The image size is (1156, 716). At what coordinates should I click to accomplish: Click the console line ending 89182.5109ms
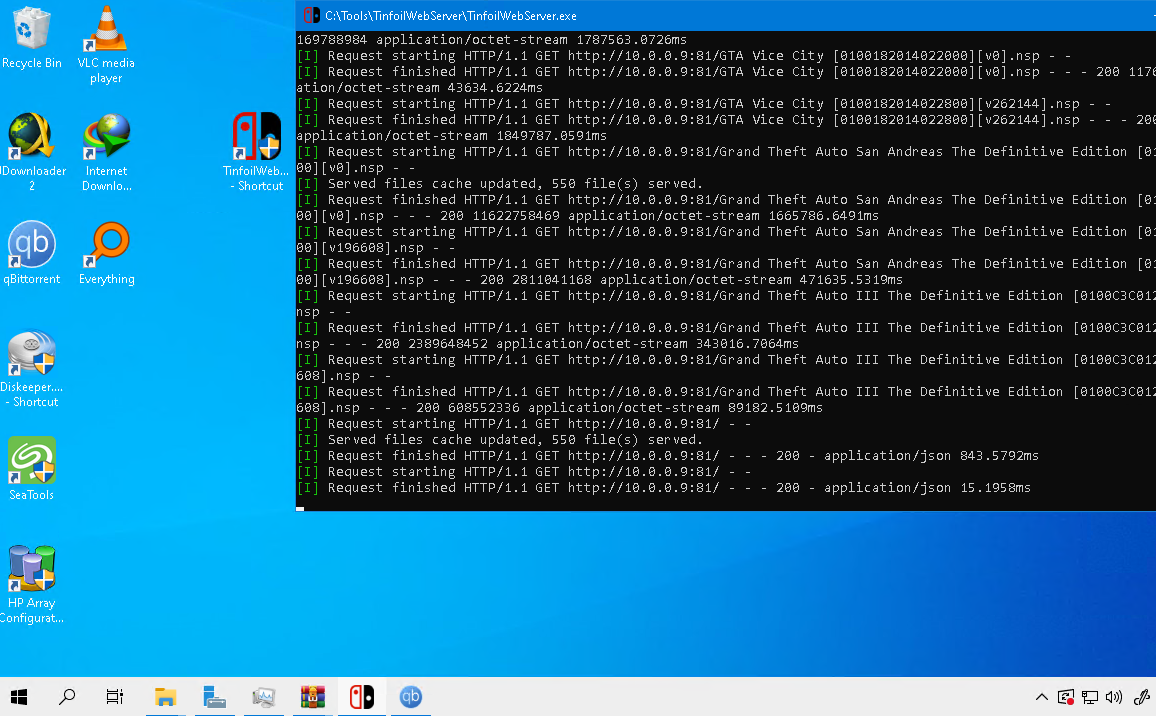coord(560,409)
